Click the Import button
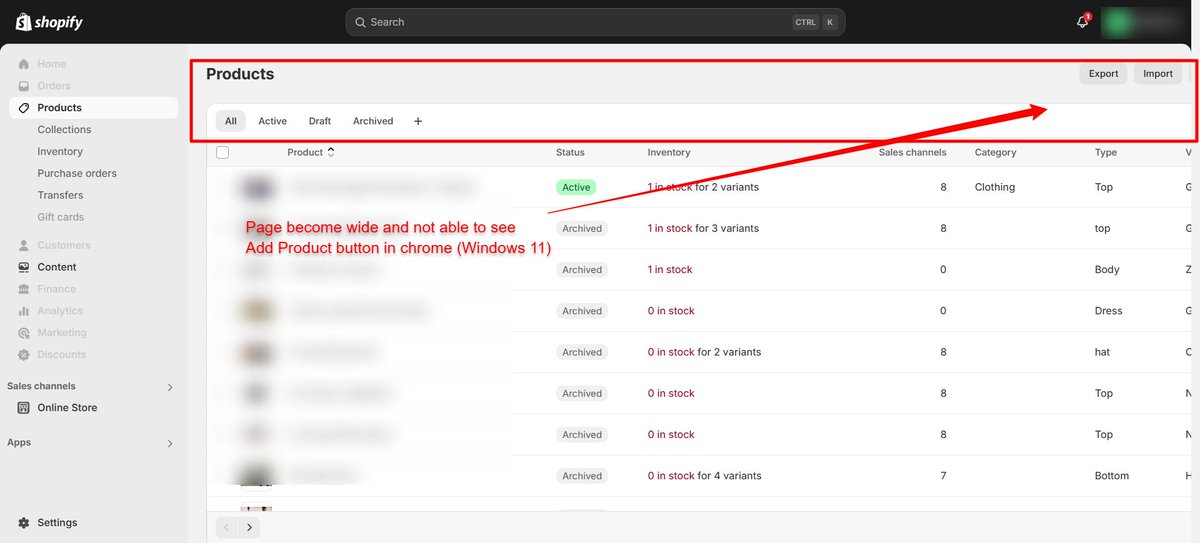This screenshot has height=543, width=1200. click(1158, 73)
